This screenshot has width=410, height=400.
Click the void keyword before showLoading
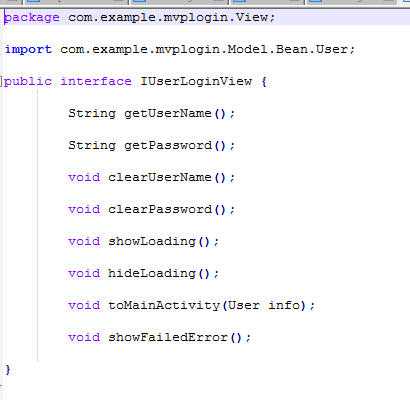click(84, 241)
